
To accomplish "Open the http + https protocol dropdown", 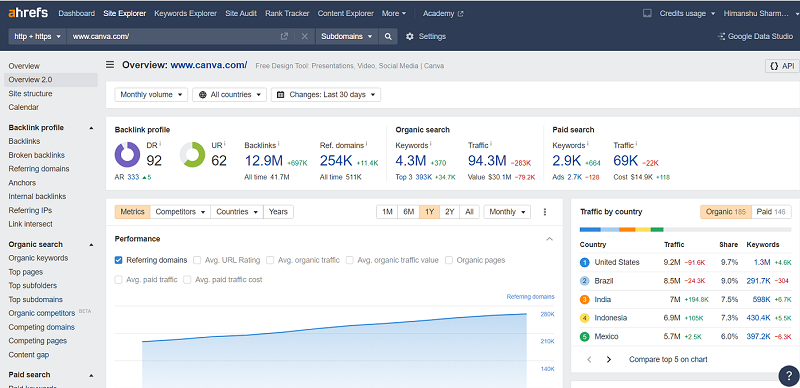I will [37, 36].
